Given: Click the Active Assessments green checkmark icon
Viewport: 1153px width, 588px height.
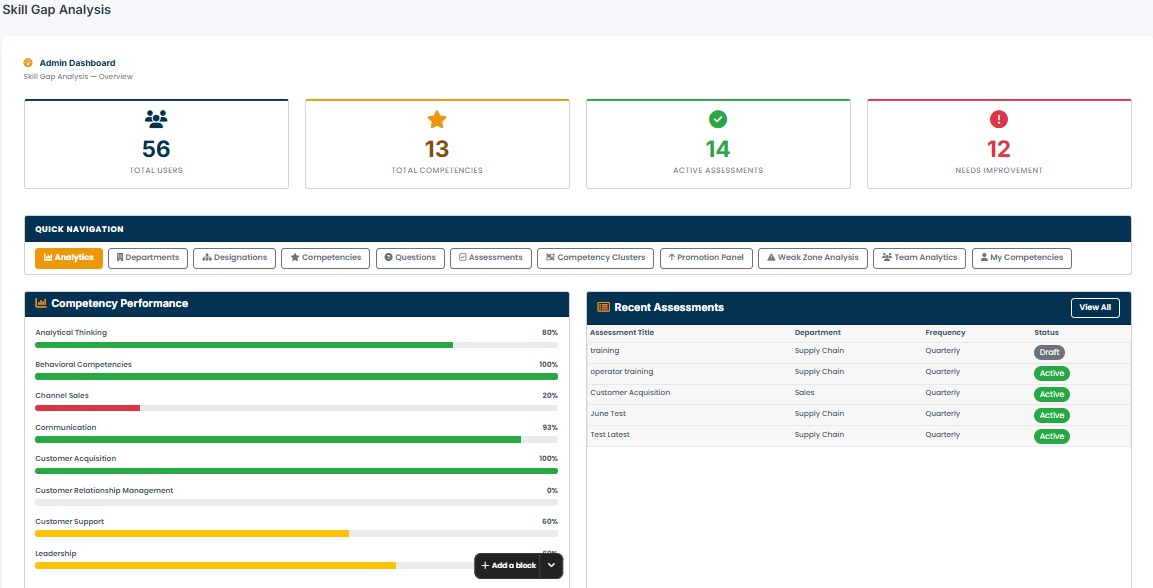Looking at the screenshot, I should pos(718,119).
